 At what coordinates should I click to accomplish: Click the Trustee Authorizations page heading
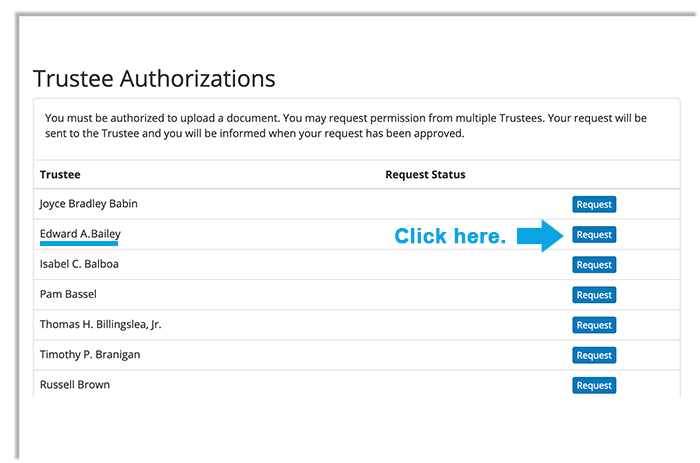(154, 79)
